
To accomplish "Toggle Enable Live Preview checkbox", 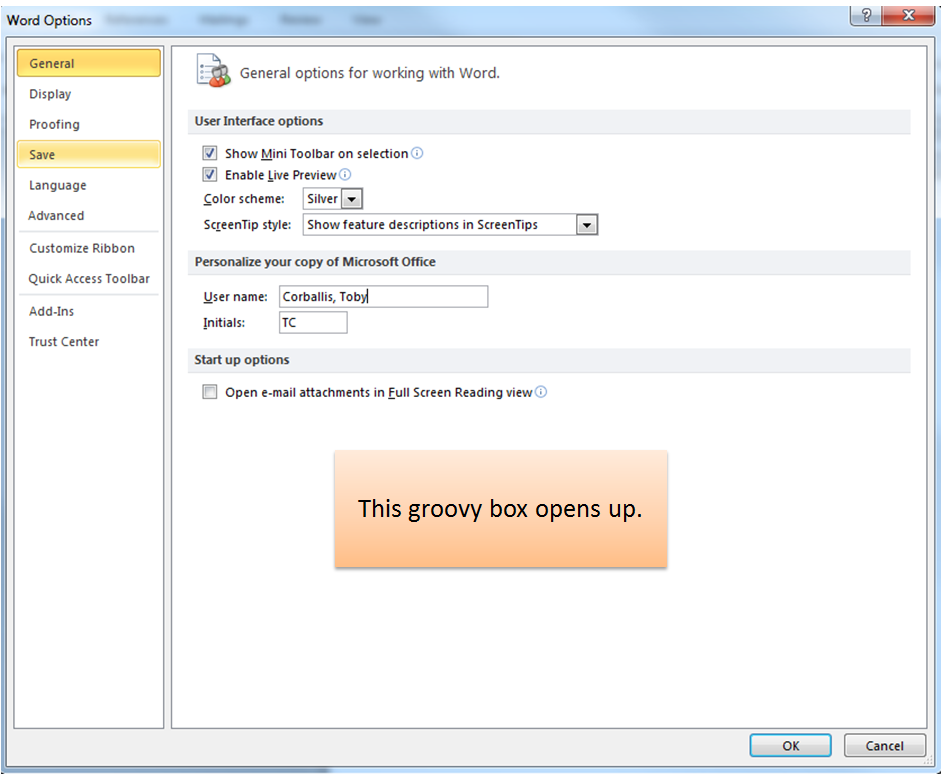I will pos(209,175).
